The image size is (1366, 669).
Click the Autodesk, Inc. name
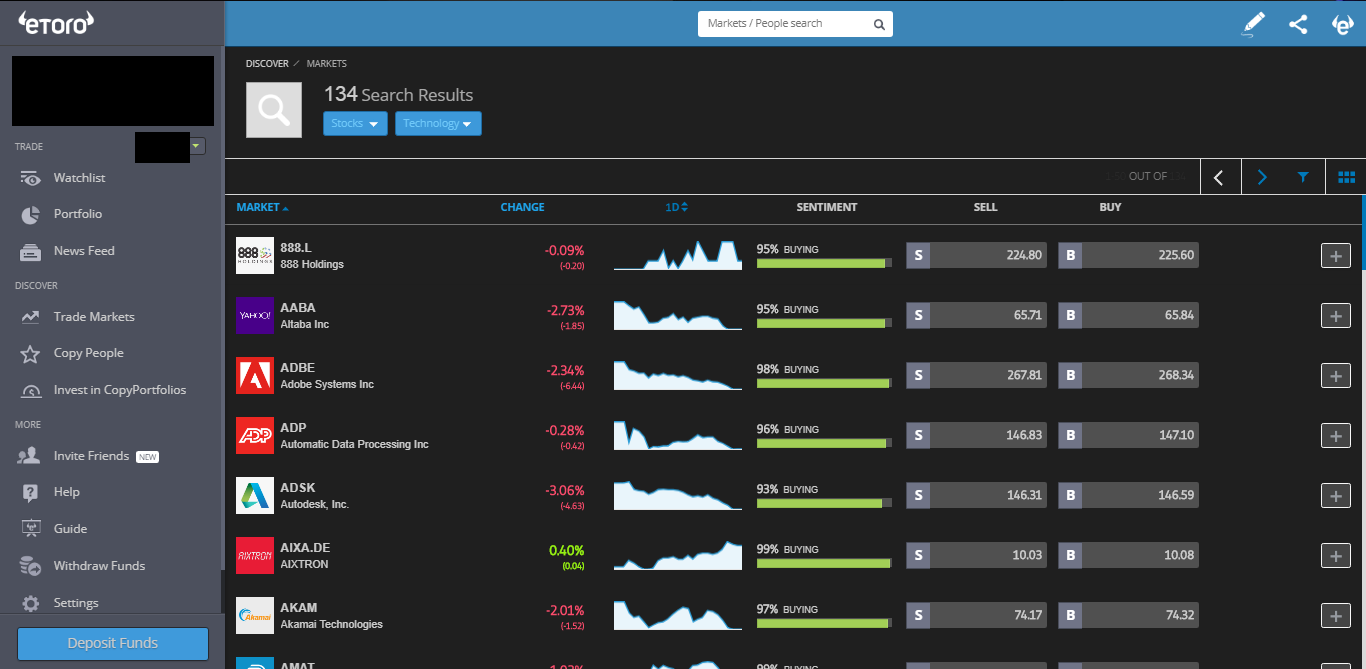pos(314,504)
